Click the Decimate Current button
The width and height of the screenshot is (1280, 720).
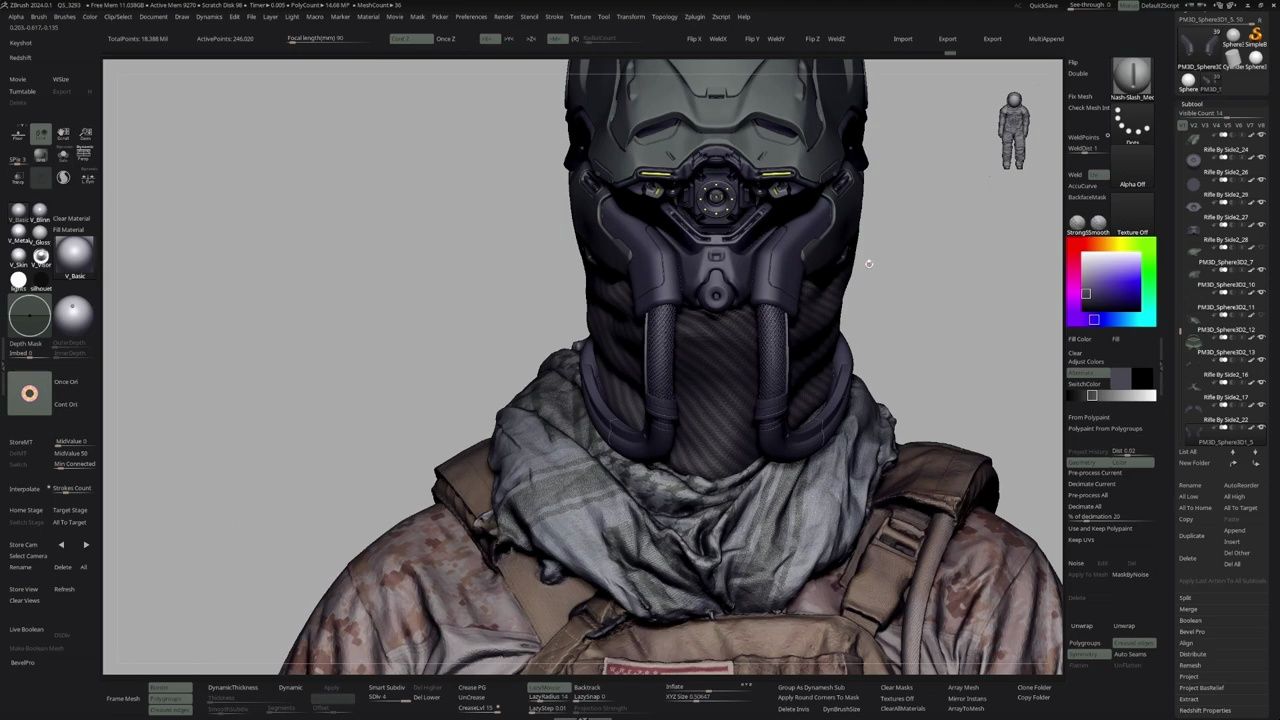click(1091, 484)
